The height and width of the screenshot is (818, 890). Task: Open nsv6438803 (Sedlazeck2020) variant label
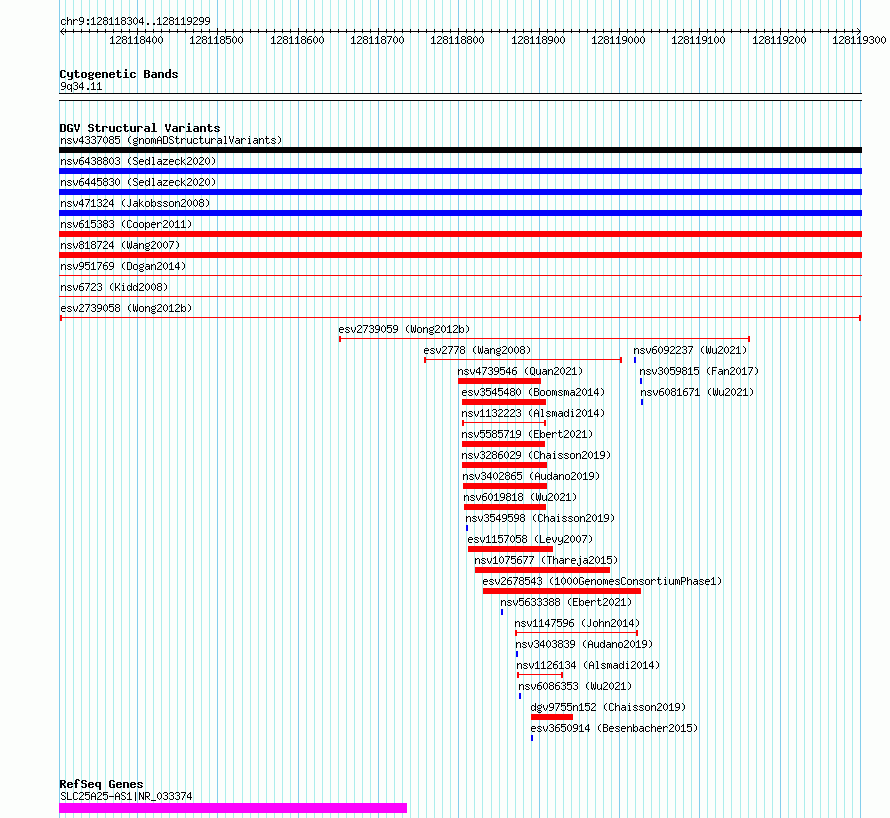point(138,161)
